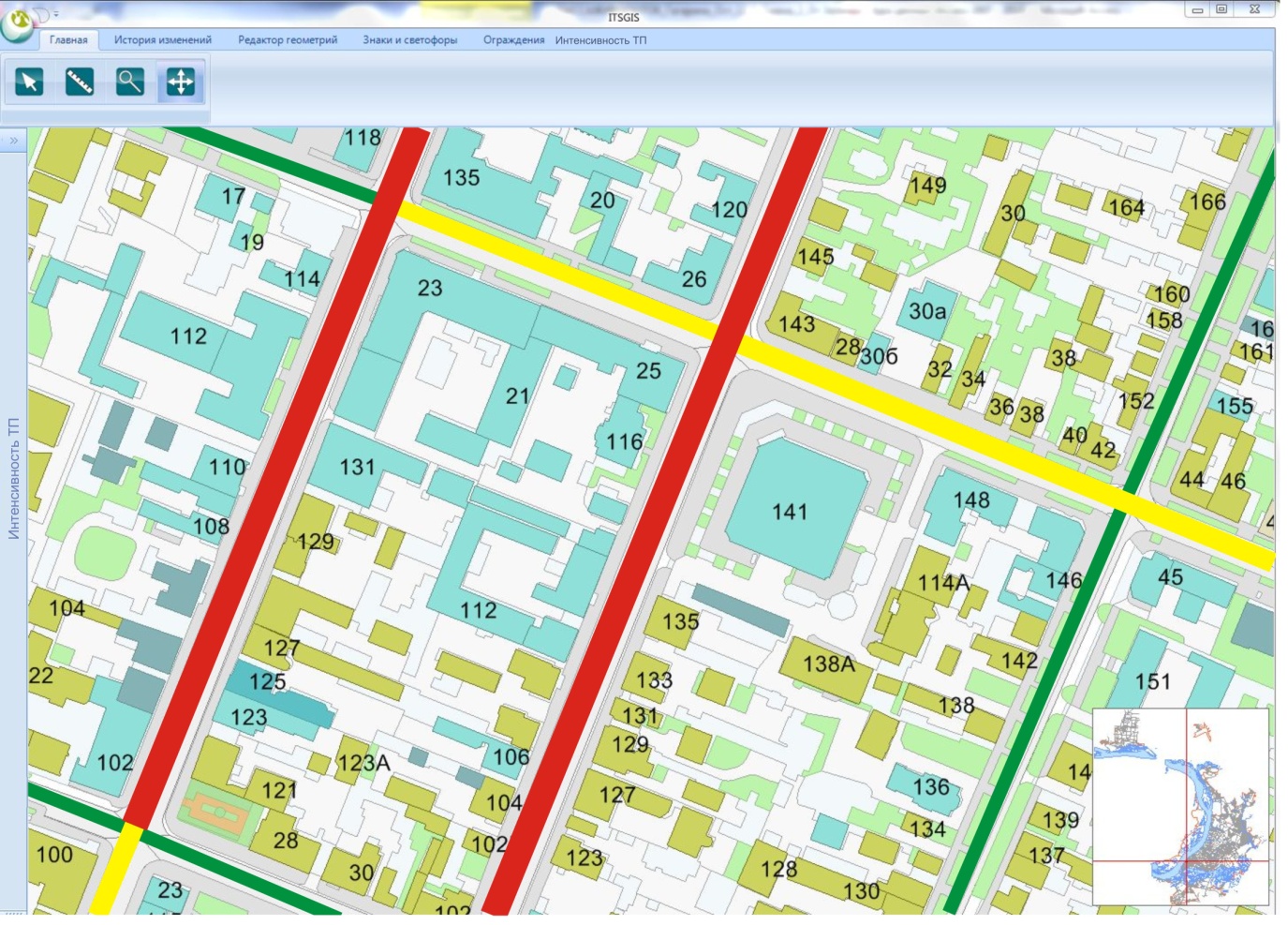Image resolution: width=1288 pixels, height=925 pixels.
Task: Click building label 146
Action: click(1063, 580)
